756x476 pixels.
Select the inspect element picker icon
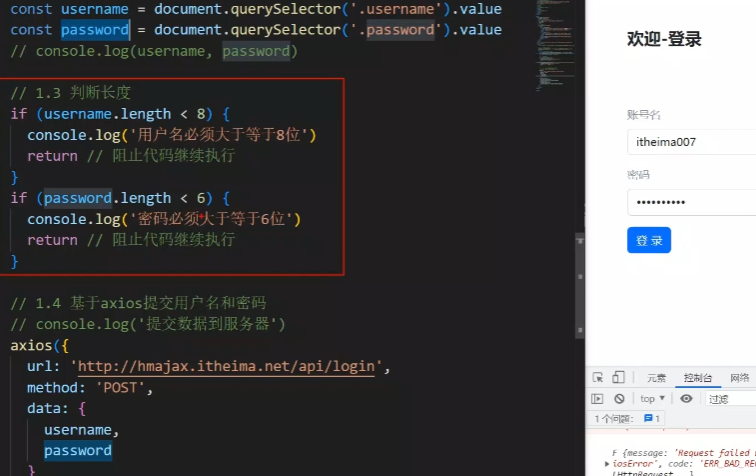coord(598,378)
